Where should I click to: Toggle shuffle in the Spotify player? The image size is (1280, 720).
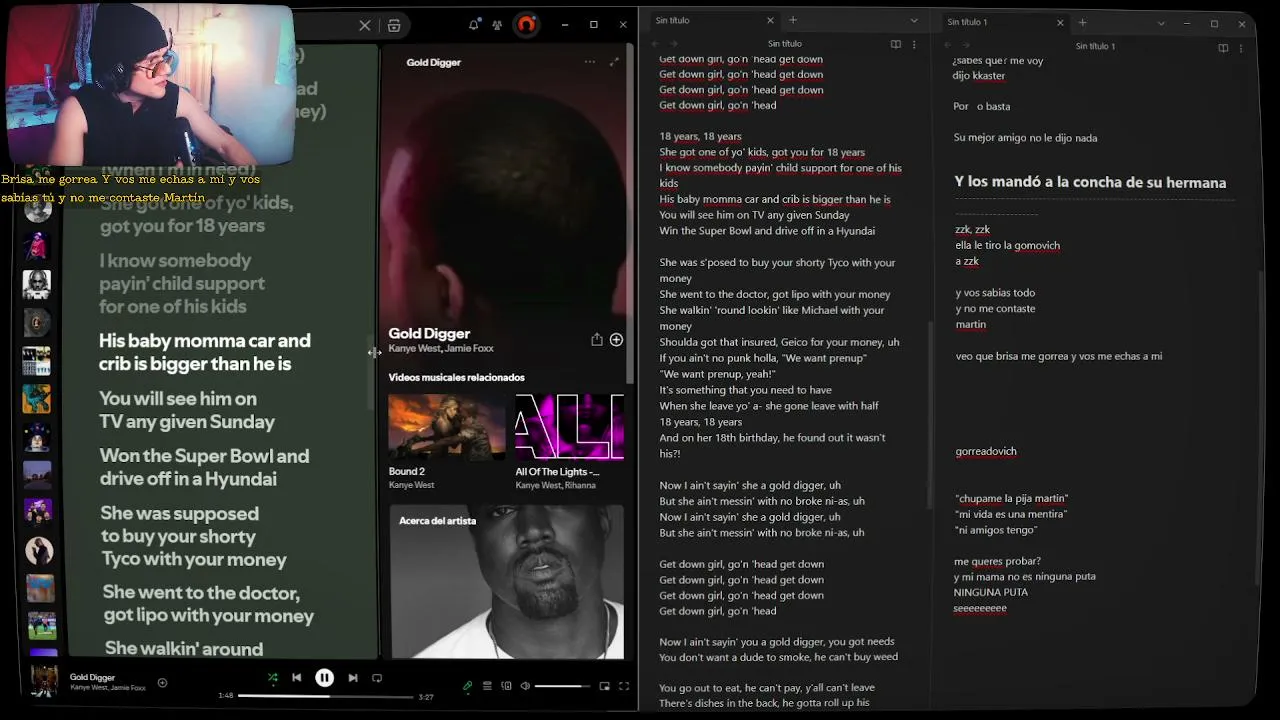tap(272, 678)
